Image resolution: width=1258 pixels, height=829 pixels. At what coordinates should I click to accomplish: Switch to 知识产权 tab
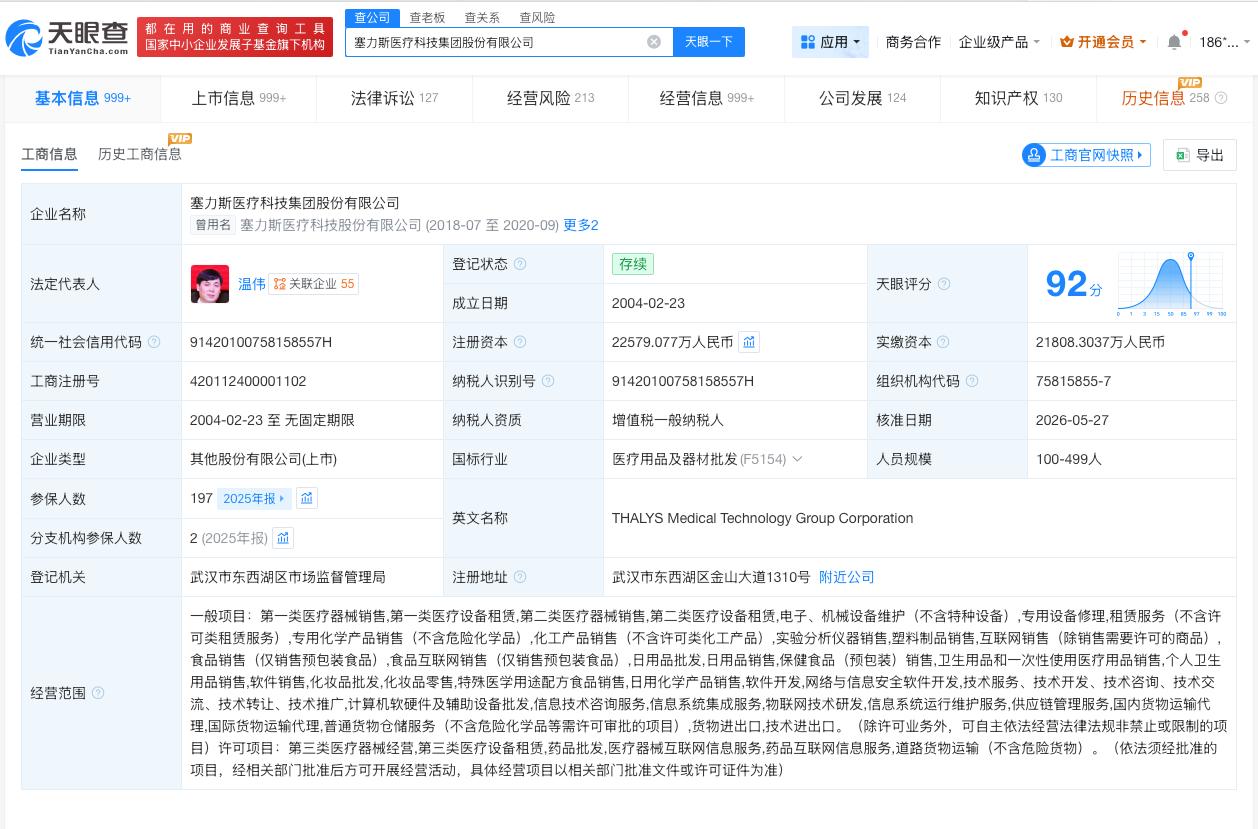(1018, 98)
